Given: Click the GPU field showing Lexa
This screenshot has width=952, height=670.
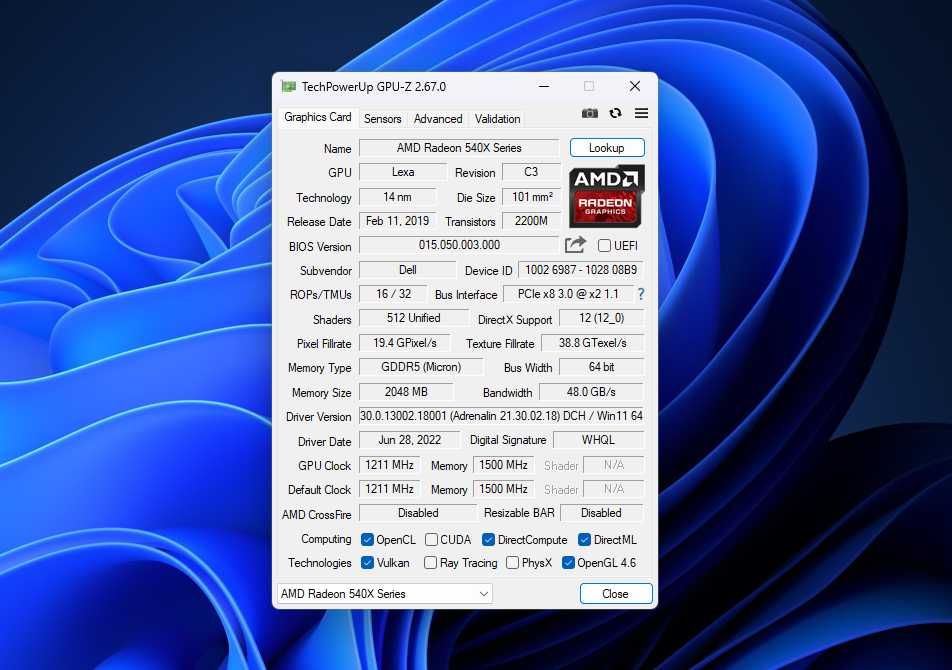Looking at the screenshot, I should 403,172.
